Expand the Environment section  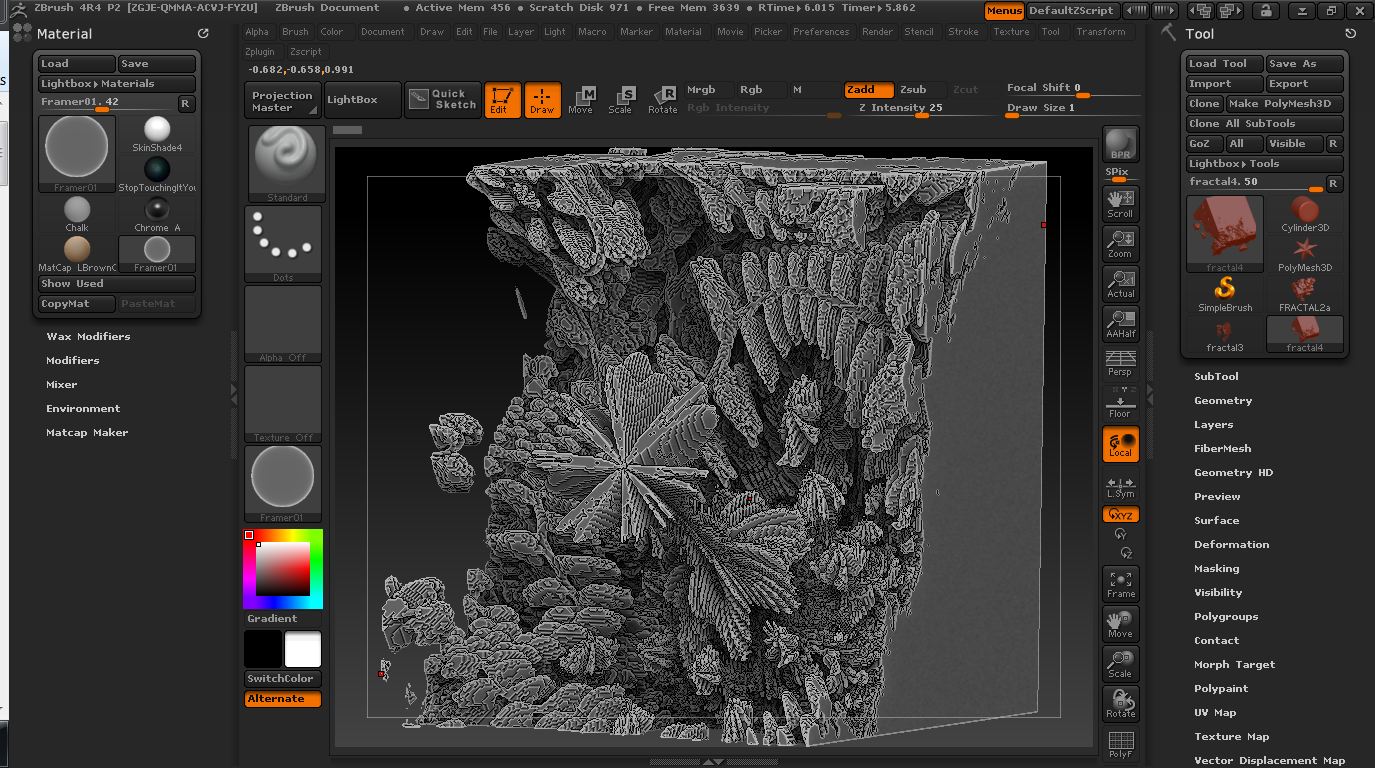click(x=83, y=408)
